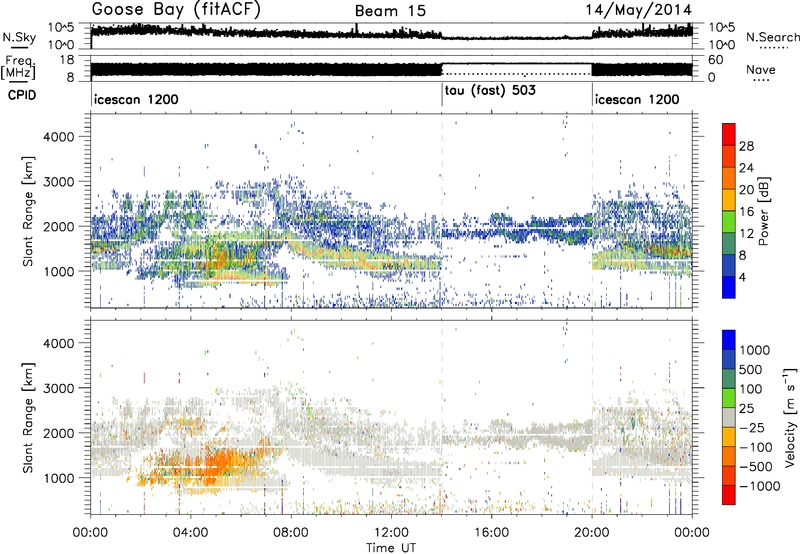
Task: Click the 'Time UT' axis title
Action: click(x=391, y=548)
